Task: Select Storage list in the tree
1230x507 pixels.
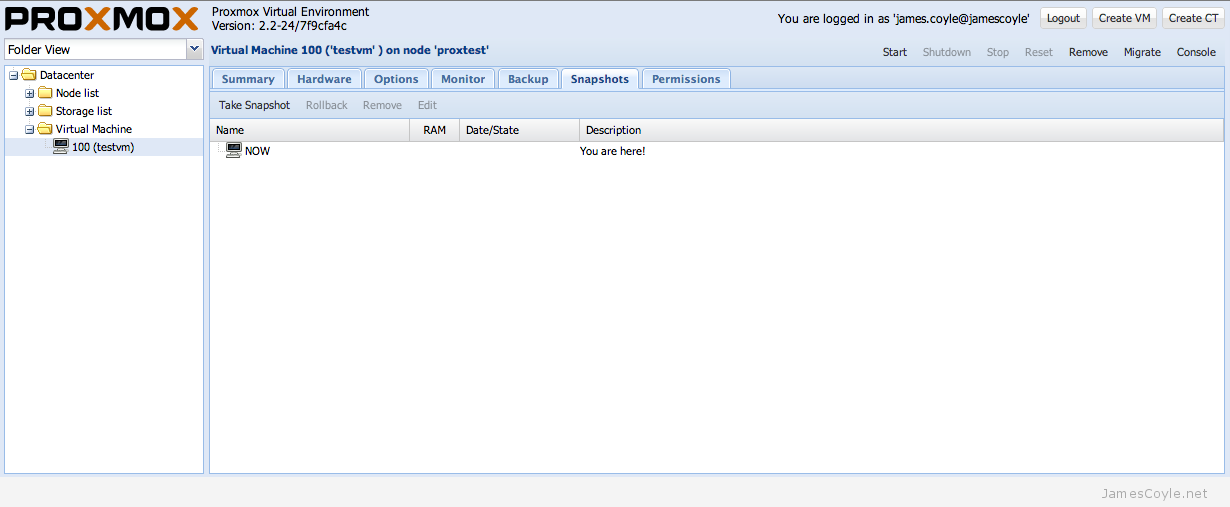Action: 84,111
